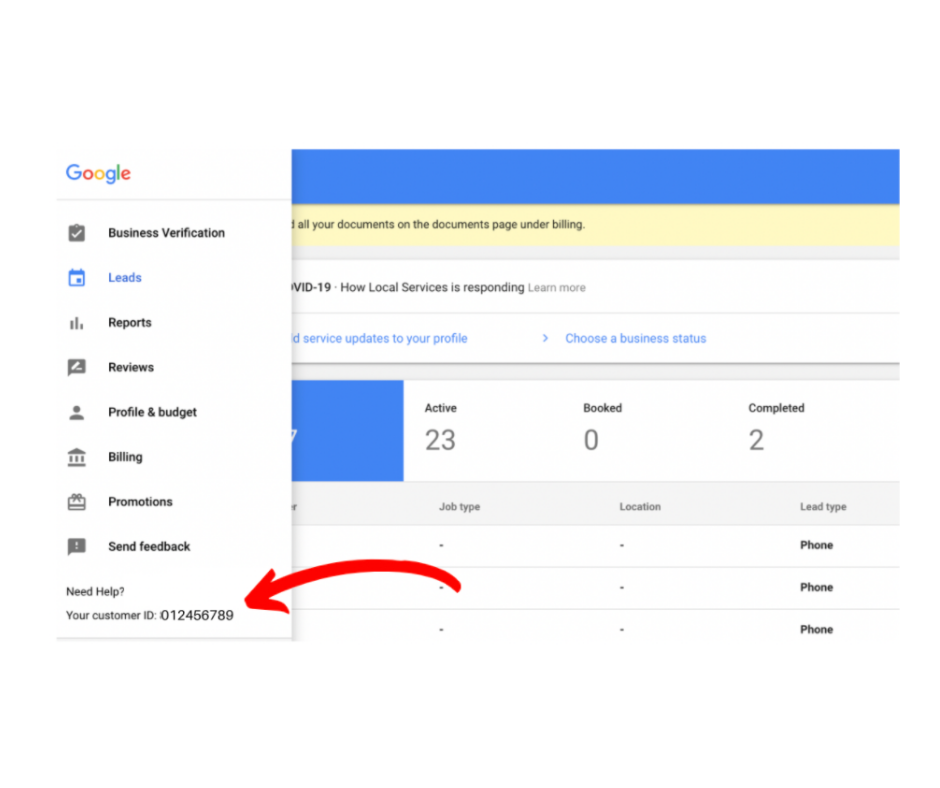Click the Reviews star message icon
This screenshot has width=940, height=788.
pos(77,368)
